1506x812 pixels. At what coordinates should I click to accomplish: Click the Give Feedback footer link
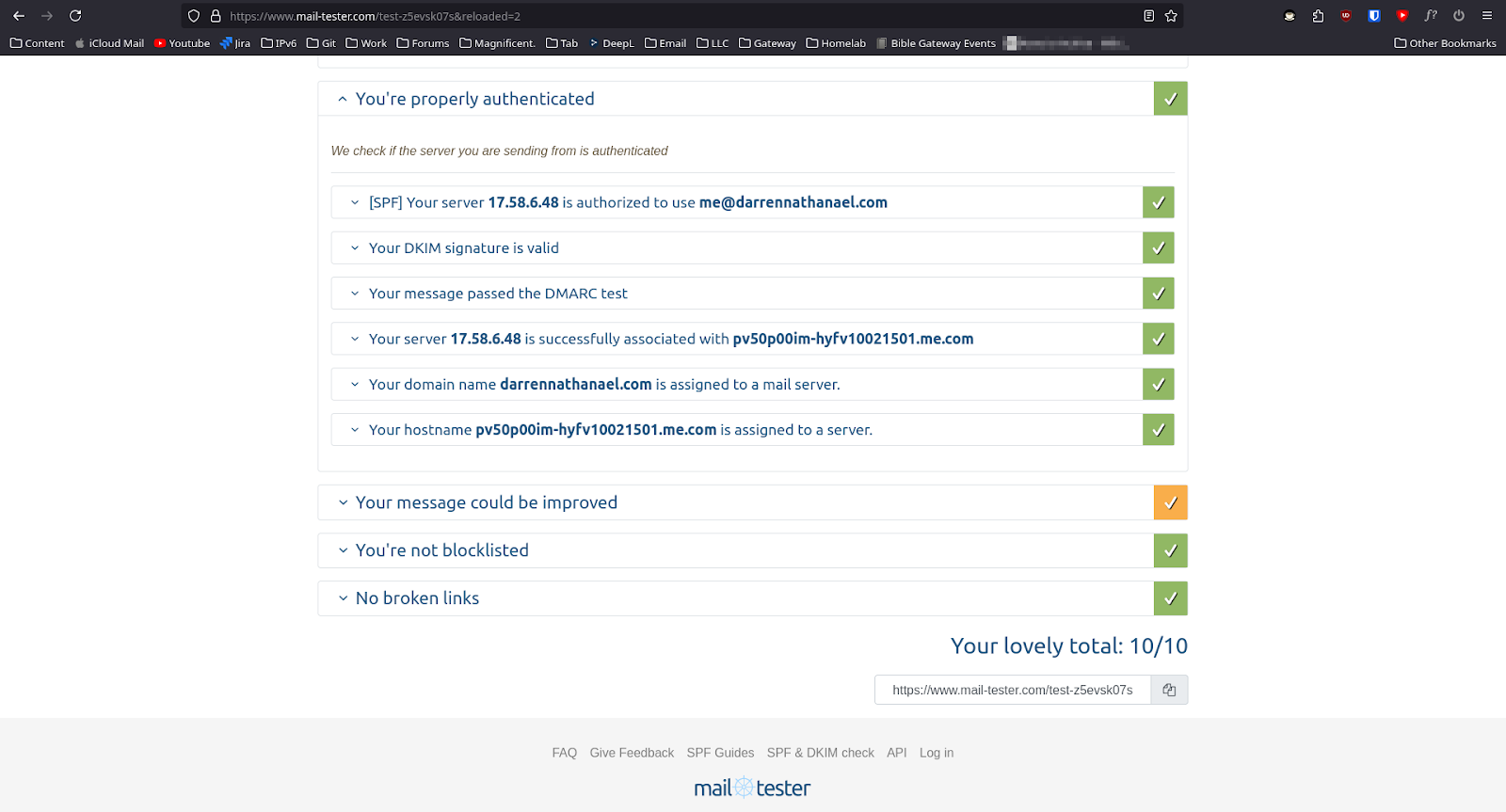[x=632, y=753]
